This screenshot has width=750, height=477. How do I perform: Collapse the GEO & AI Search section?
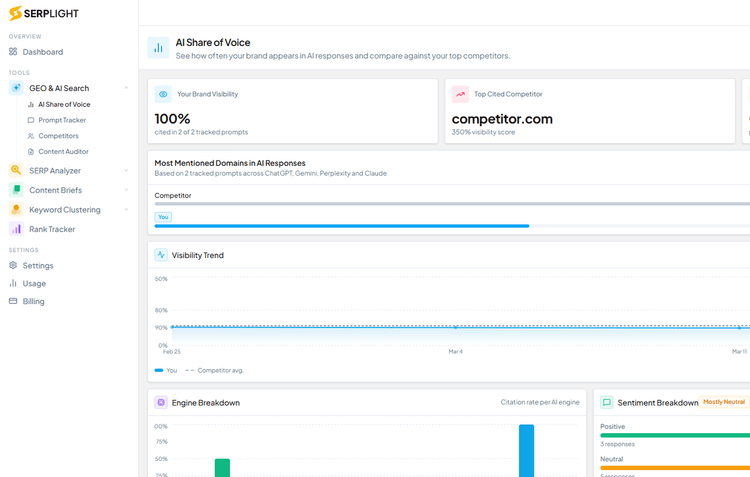click(126, 88)
